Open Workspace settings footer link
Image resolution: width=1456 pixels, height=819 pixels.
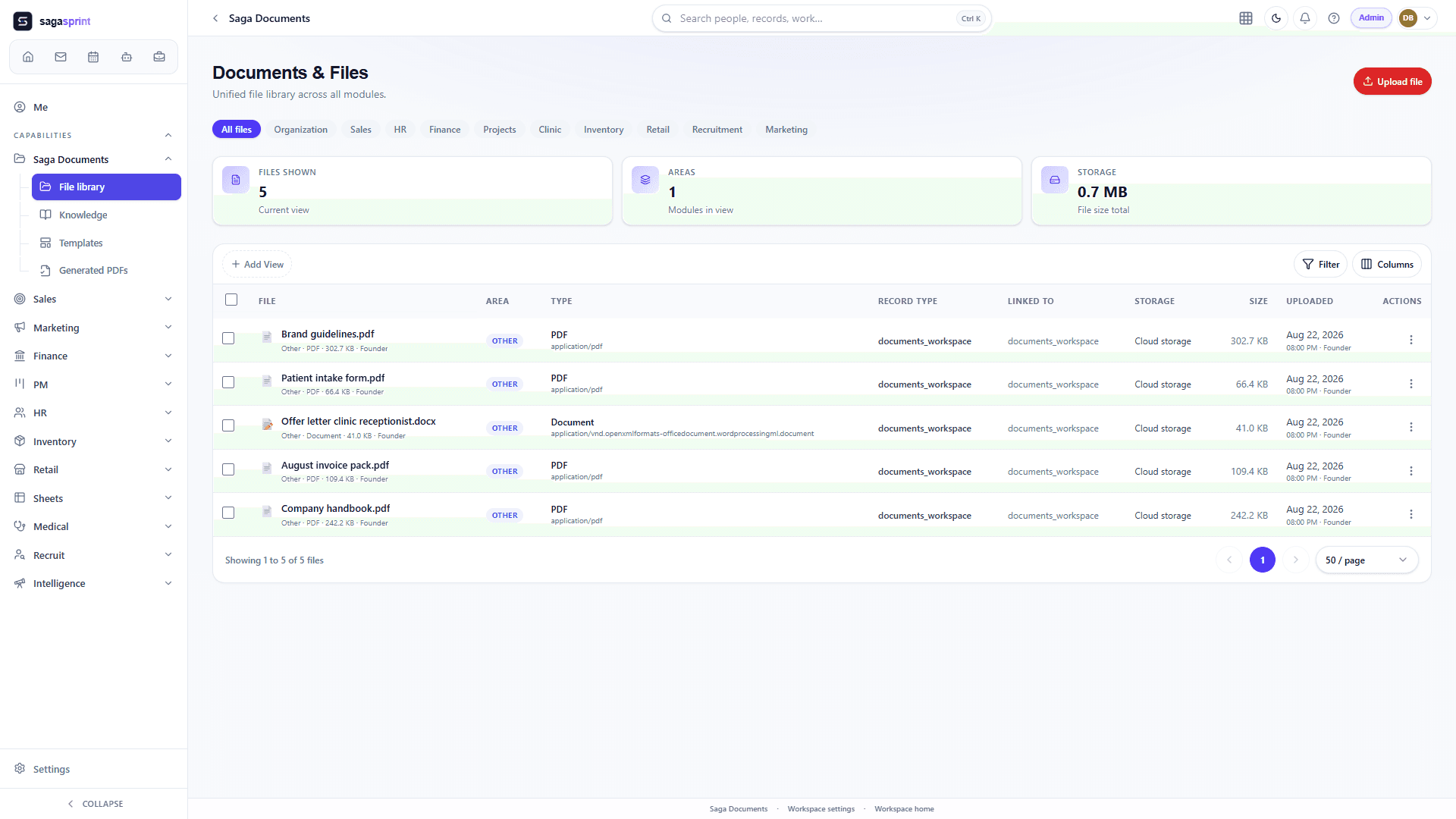821,809
